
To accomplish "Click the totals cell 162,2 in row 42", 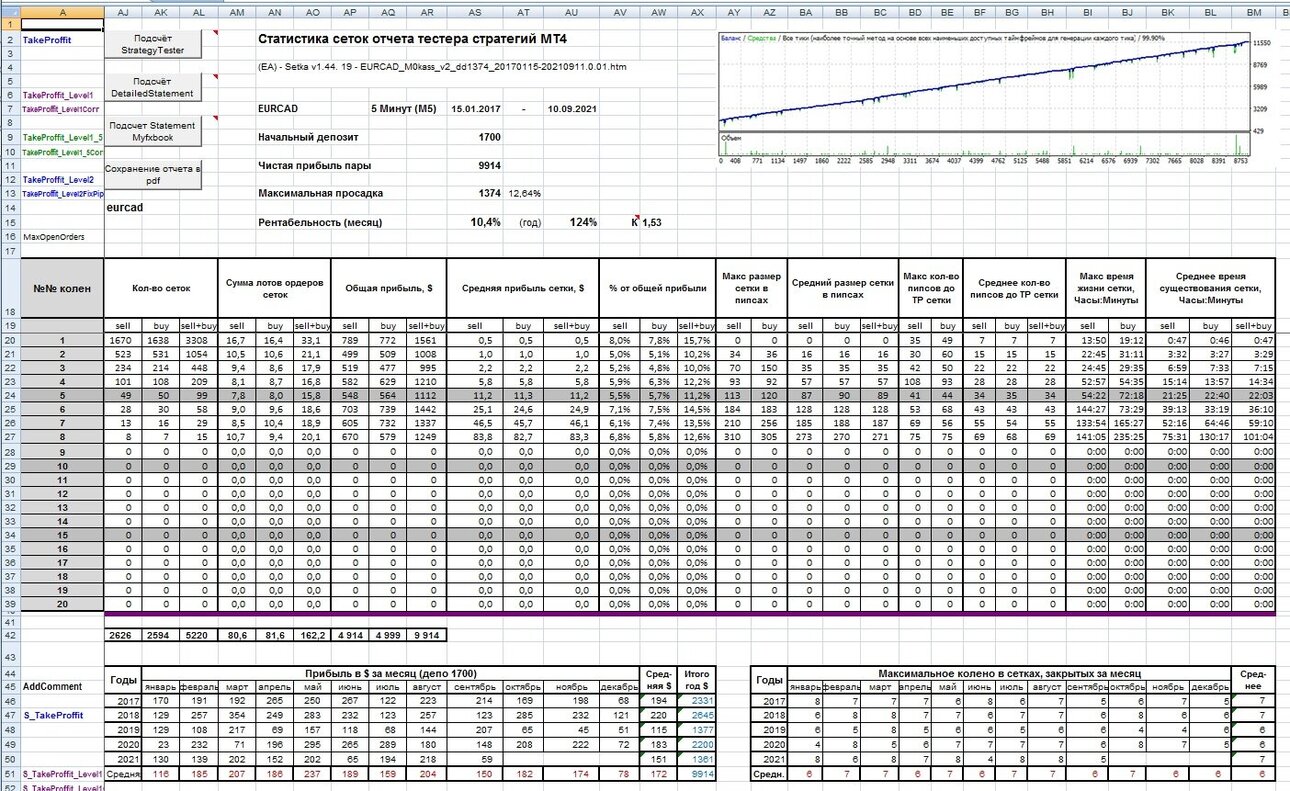I will tap(311, 635).
